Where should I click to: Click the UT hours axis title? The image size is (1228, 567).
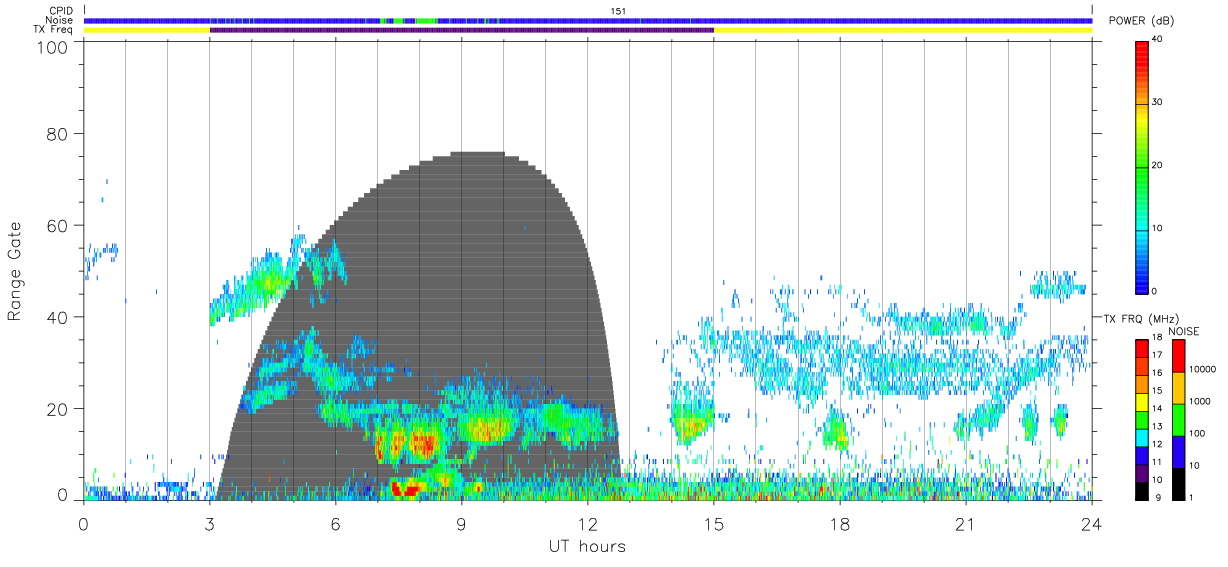point(586,546)
